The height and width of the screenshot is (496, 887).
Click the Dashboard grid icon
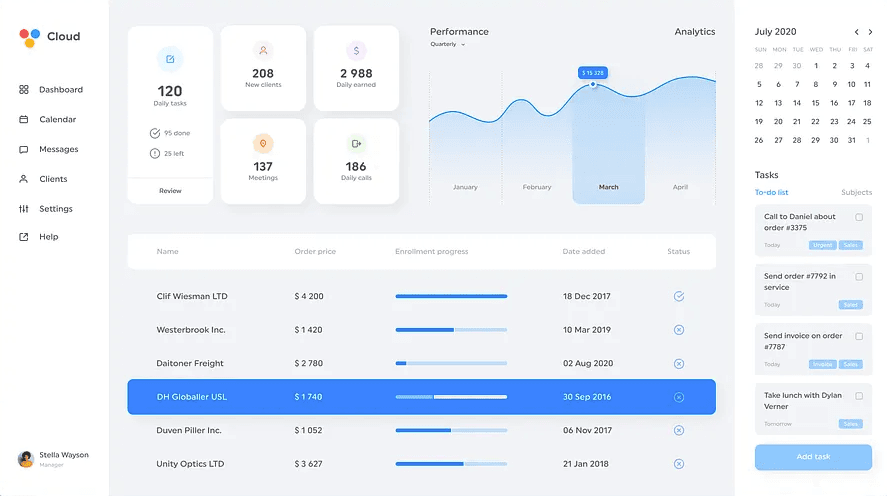[24, 89]
